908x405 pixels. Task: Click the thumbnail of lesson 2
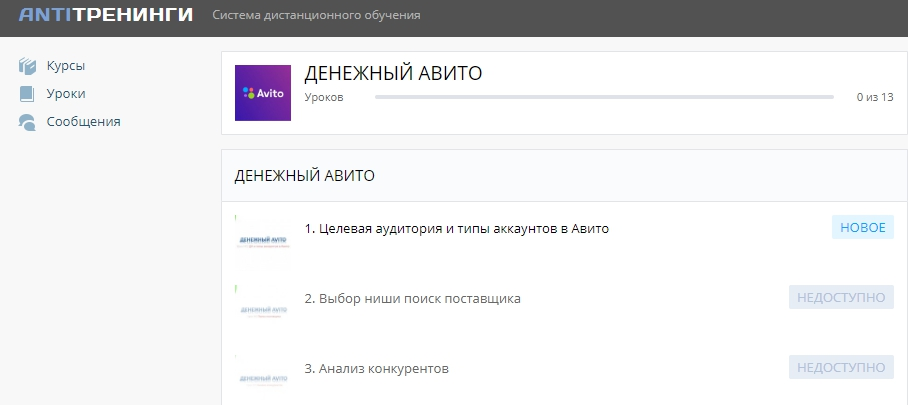click(263, 312)
